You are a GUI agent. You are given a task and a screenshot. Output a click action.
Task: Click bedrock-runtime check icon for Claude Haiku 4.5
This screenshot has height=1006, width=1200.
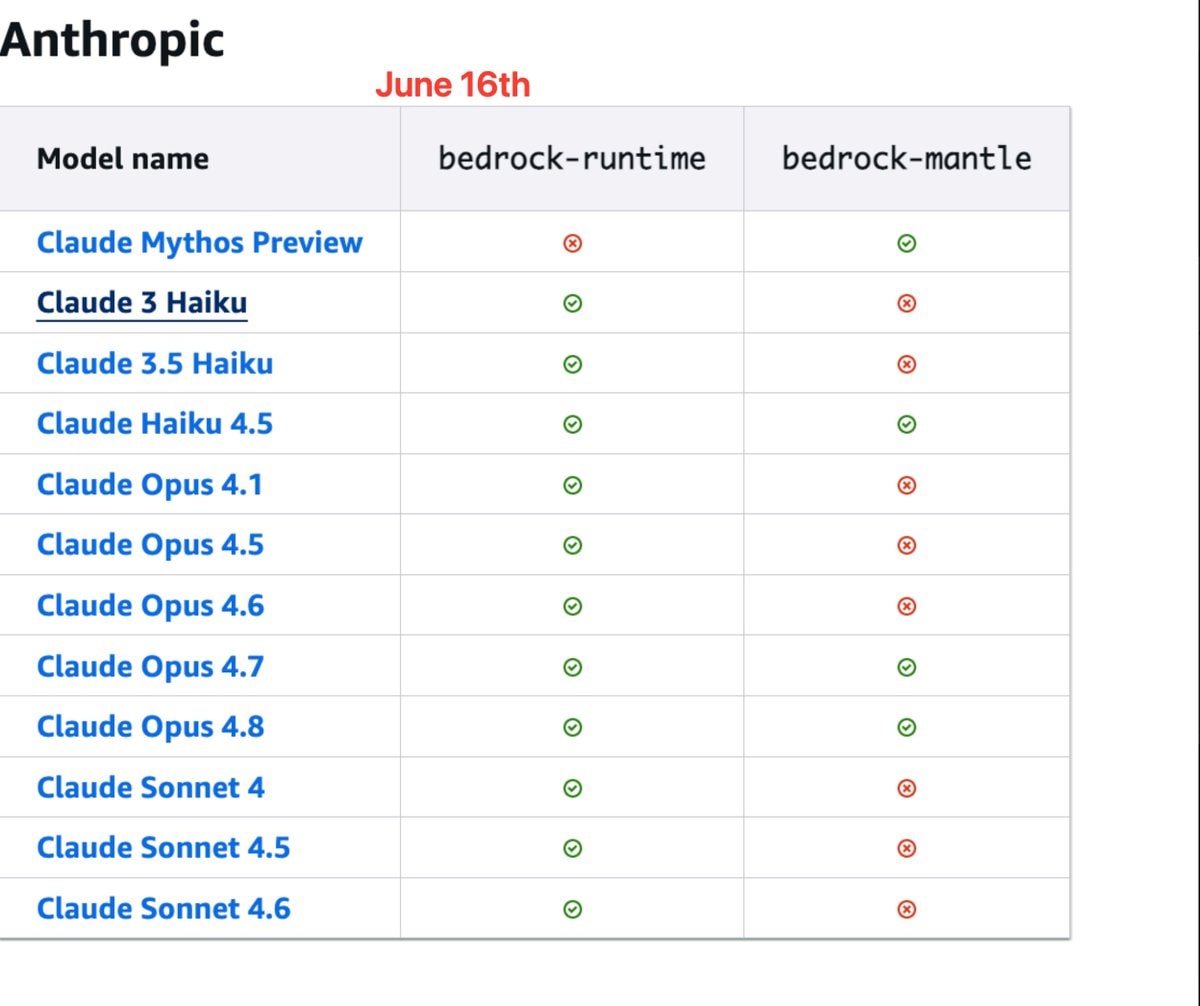coord(572,425)
